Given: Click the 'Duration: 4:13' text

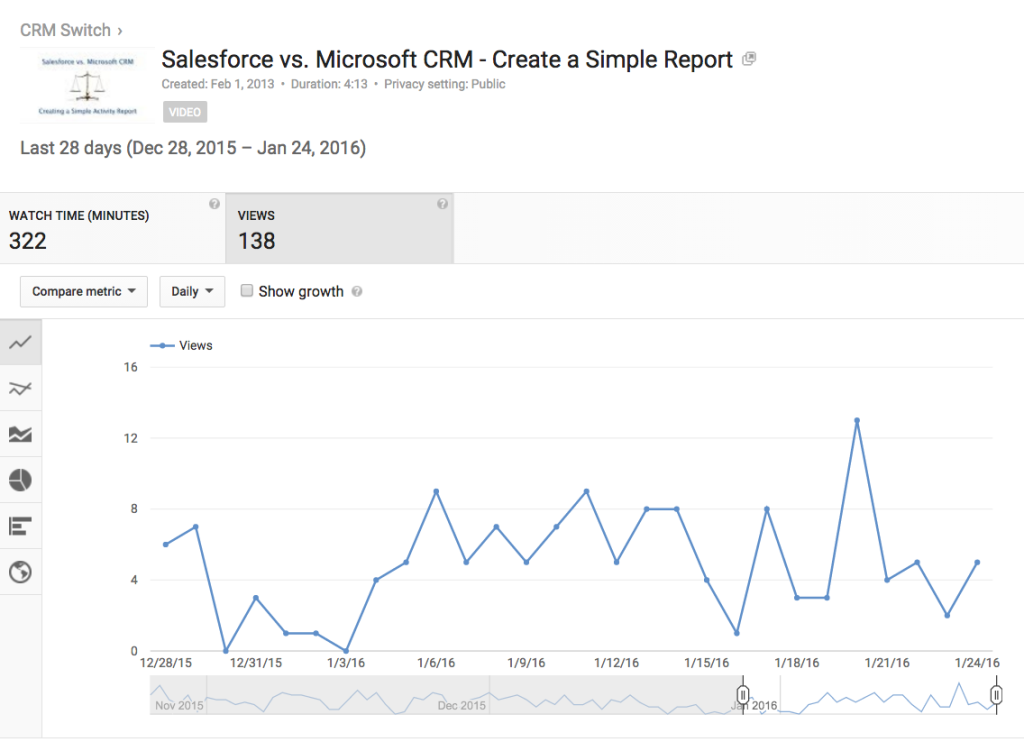Looking at the screenshot, I should 329,84.
